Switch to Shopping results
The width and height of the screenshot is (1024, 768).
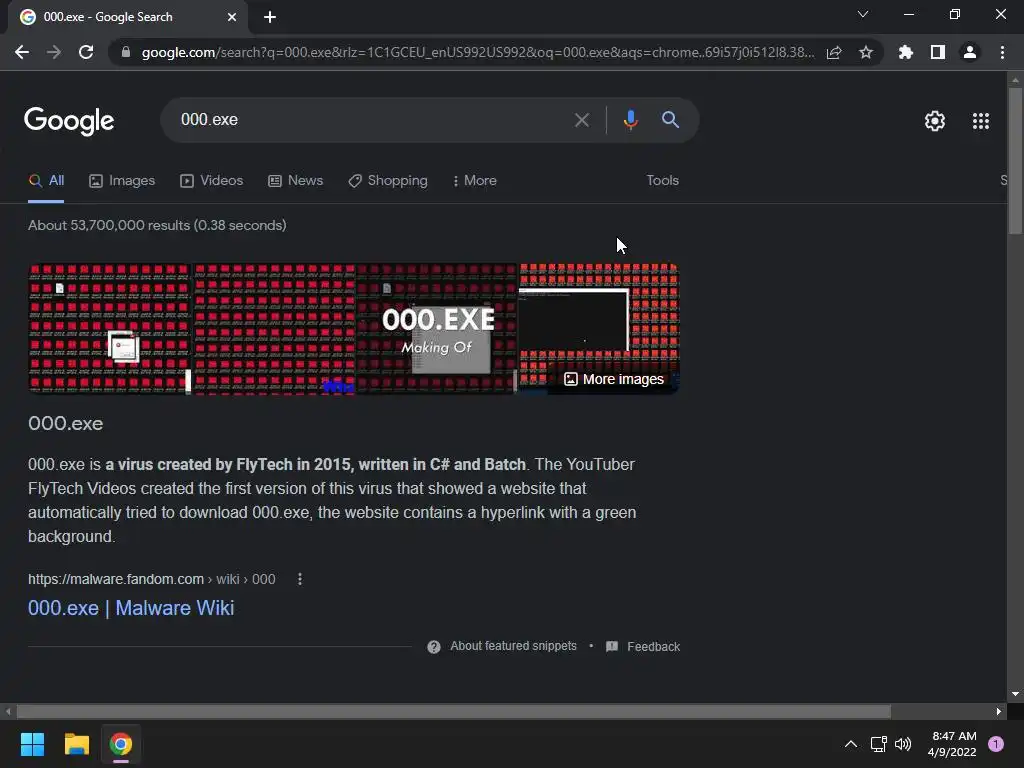coord(388,181)
